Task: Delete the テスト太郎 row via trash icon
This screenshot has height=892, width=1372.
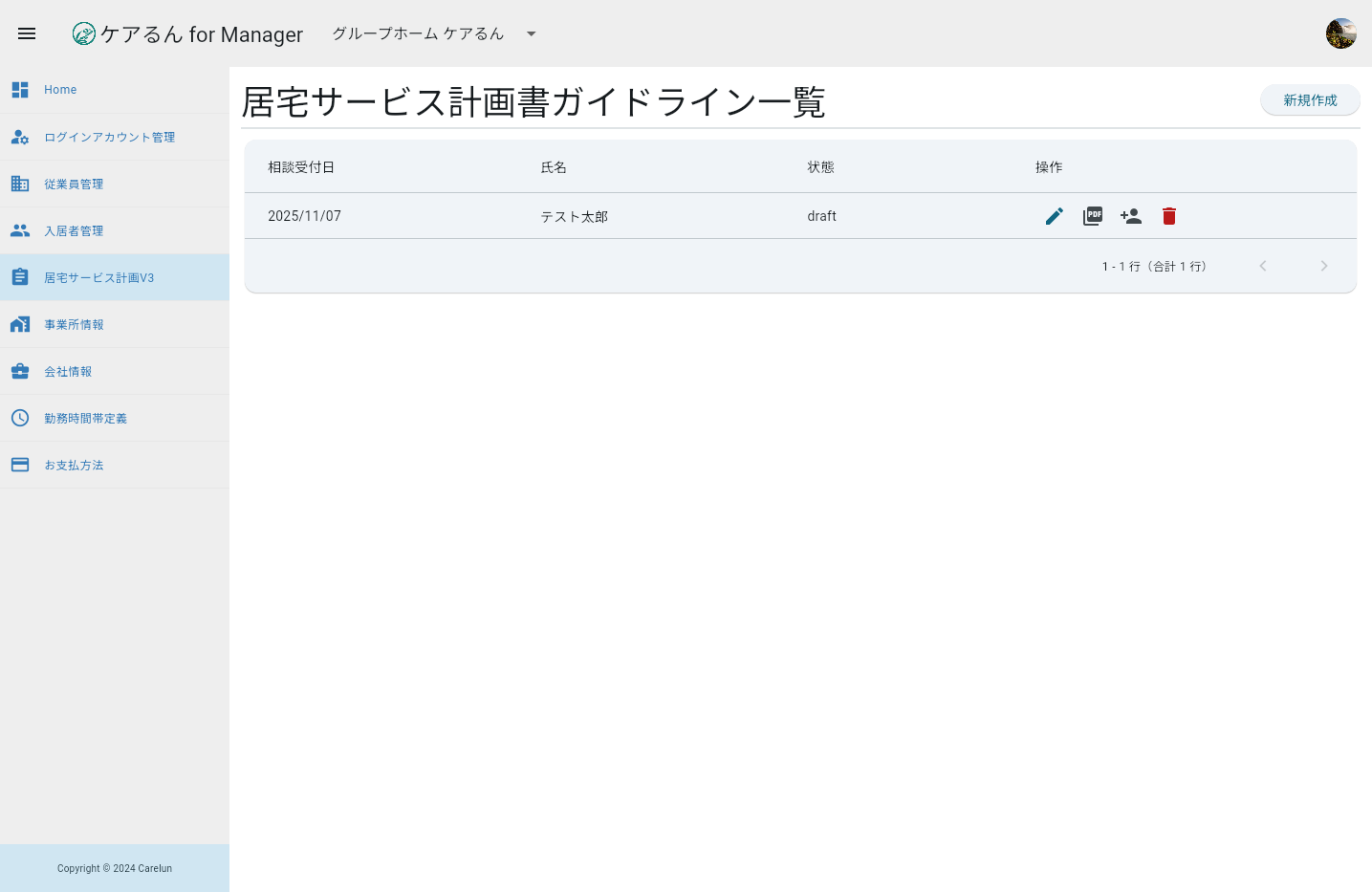Action: [x=1168, y=216]
